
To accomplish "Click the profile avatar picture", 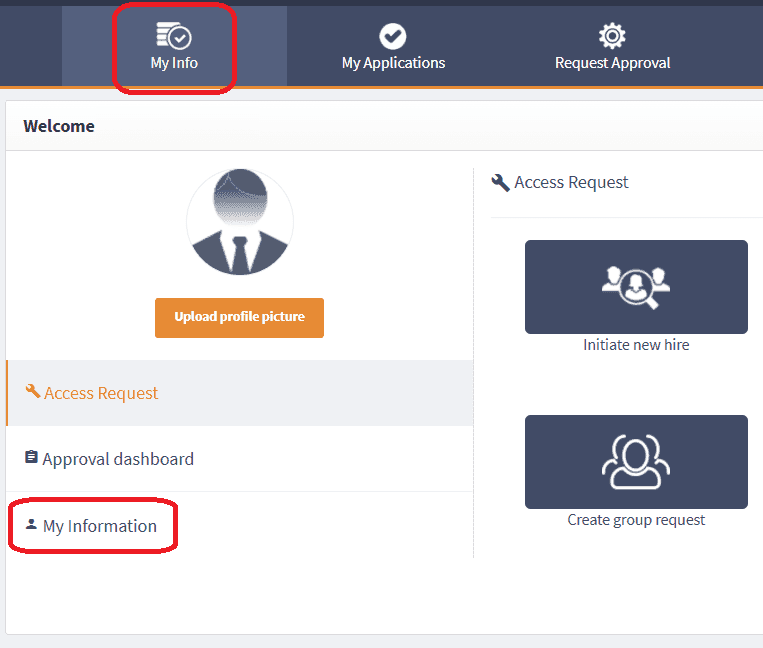I will pos(240,222).
